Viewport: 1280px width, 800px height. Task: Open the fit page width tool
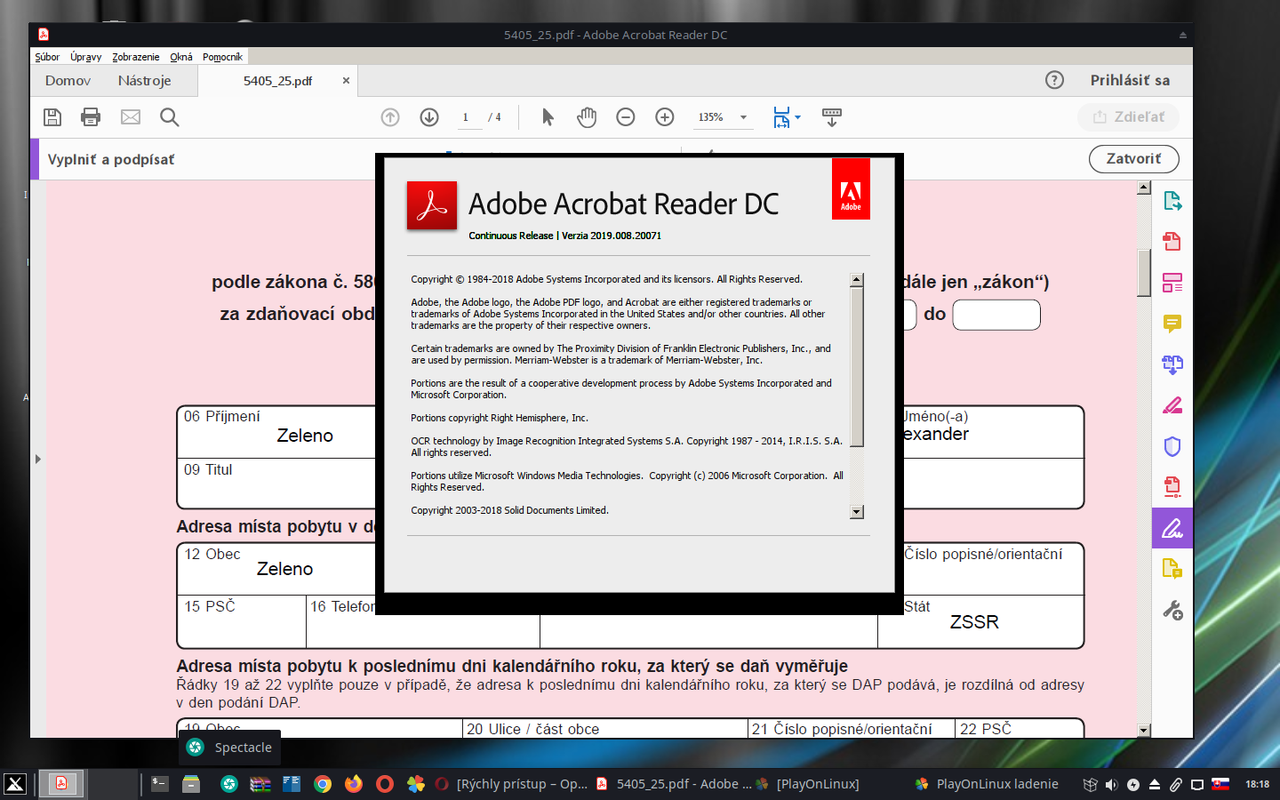[781, 117]
